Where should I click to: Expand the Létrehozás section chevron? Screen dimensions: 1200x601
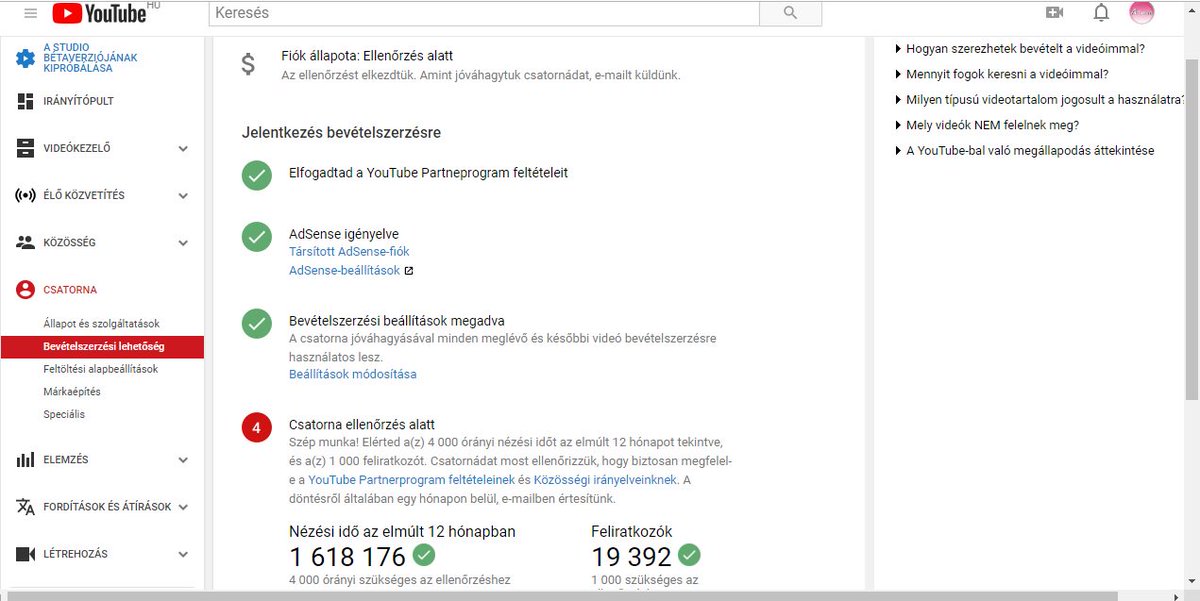coord(183,554)
